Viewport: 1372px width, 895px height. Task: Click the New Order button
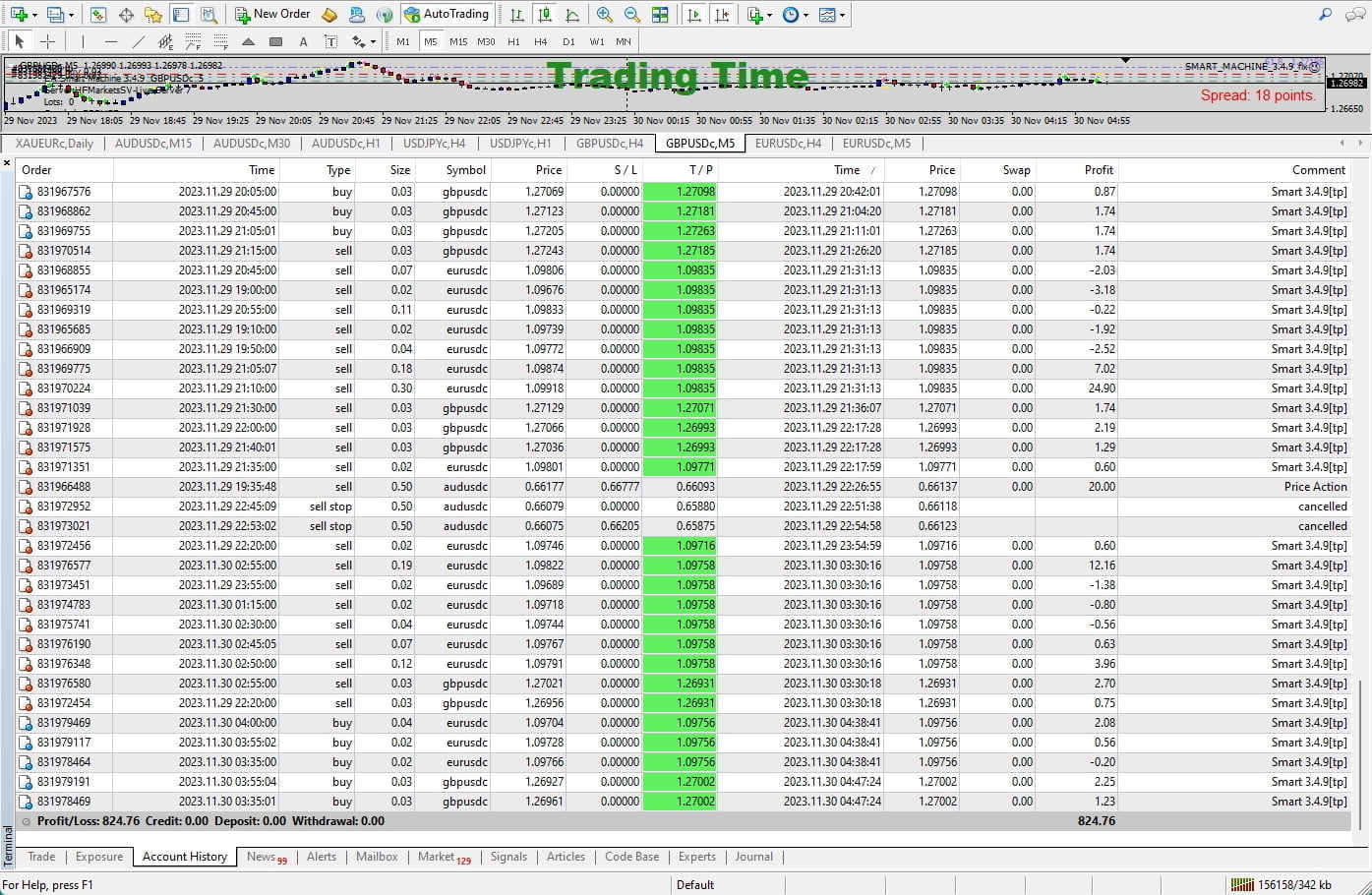(x=272, y=15)
